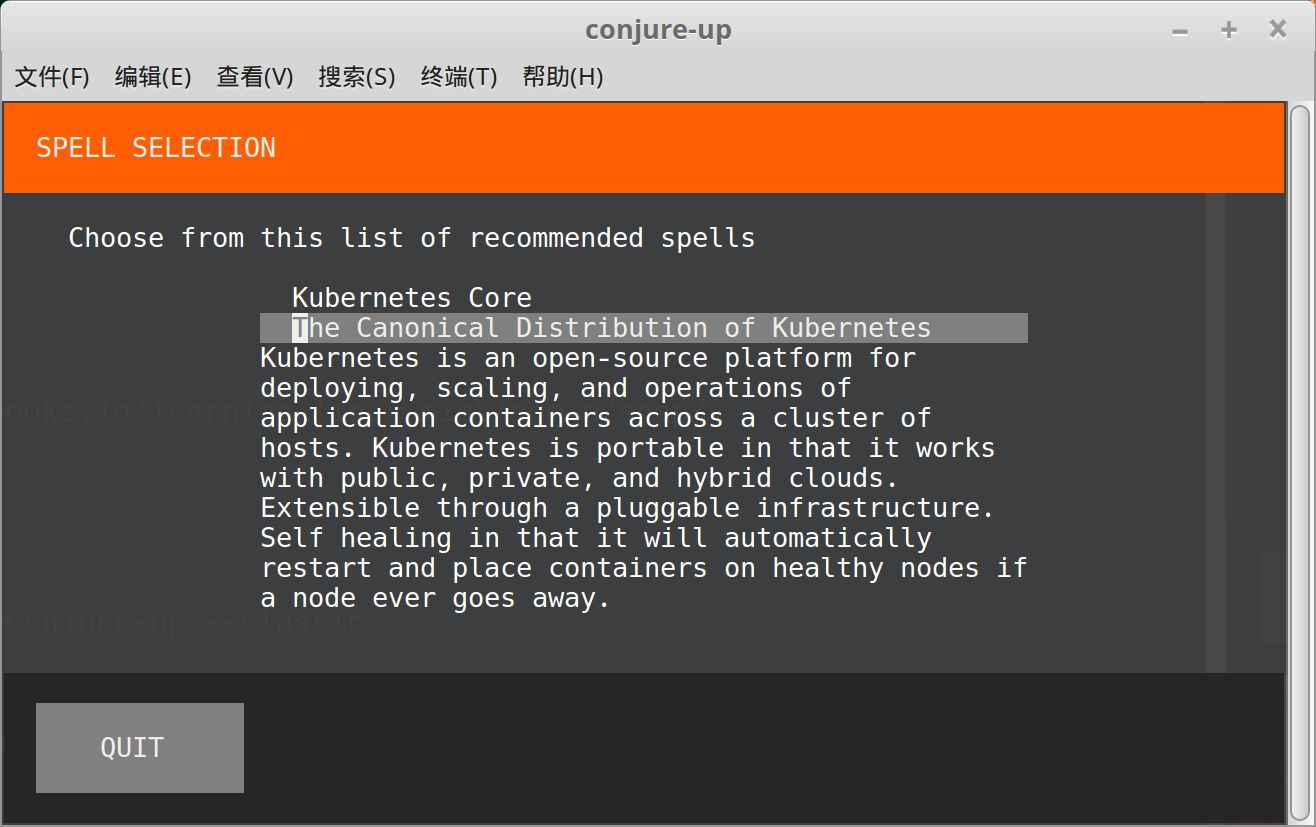Open the 帮助(H) menu
This screenshot has width=1316, height=827.
coord(563,77)
